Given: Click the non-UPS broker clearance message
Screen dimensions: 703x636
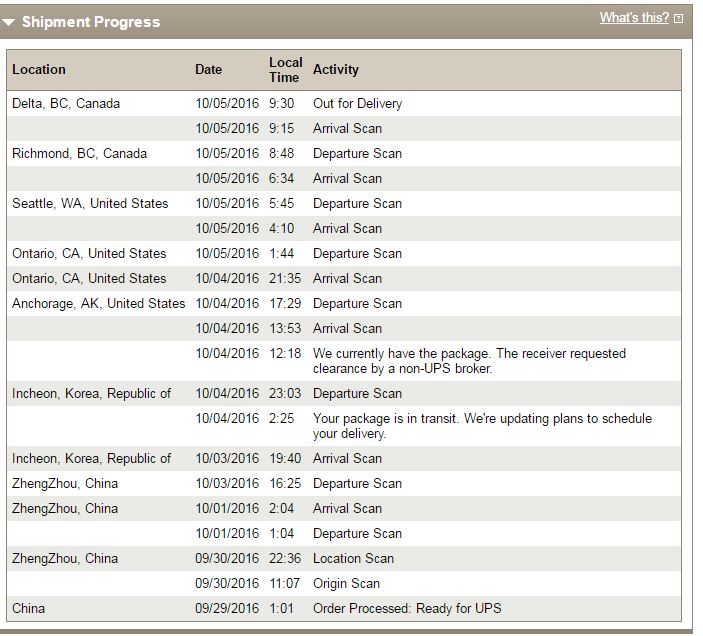Looking at the screenshot, I should pyautogui.click(x=469, y=361).
